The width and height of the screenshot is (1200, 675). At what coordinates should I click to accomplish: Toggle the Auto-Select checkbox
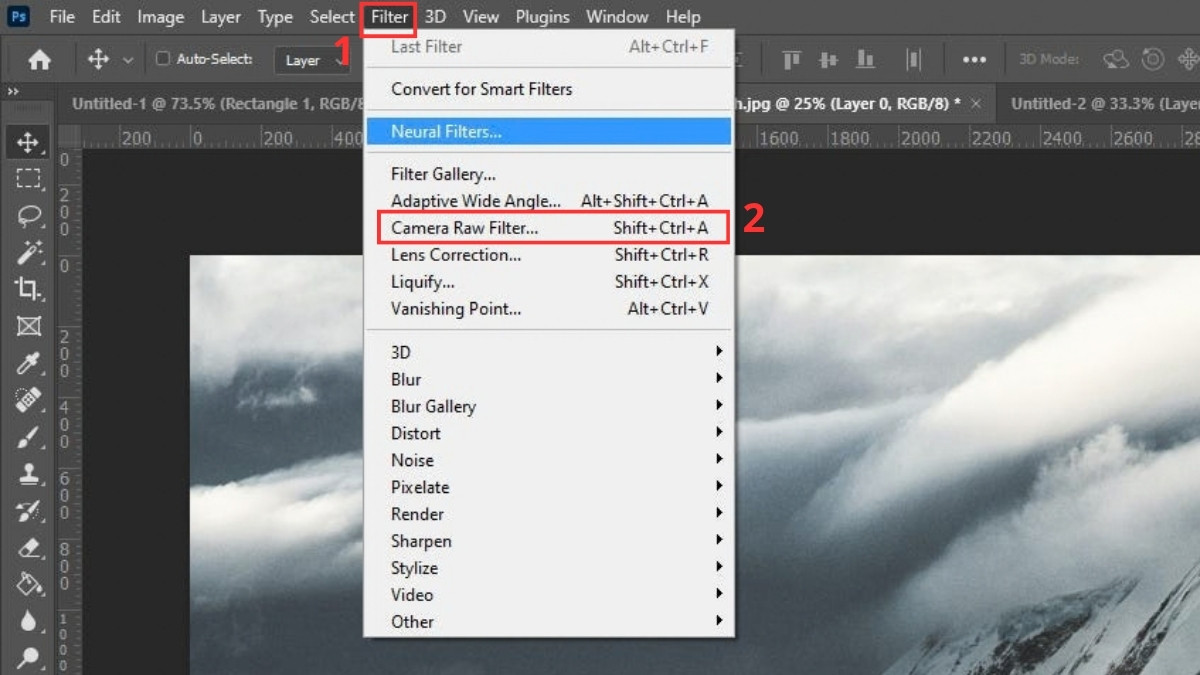[x=163, y=59]
